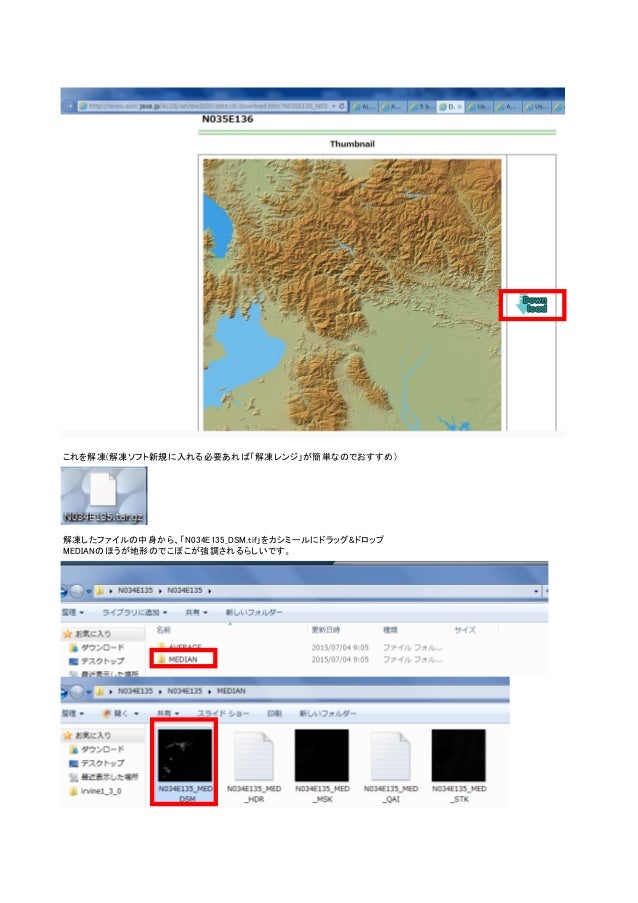Click the folder icon in upper Explorer breadcrumb

pyautogui.click(x=100, y=591)
